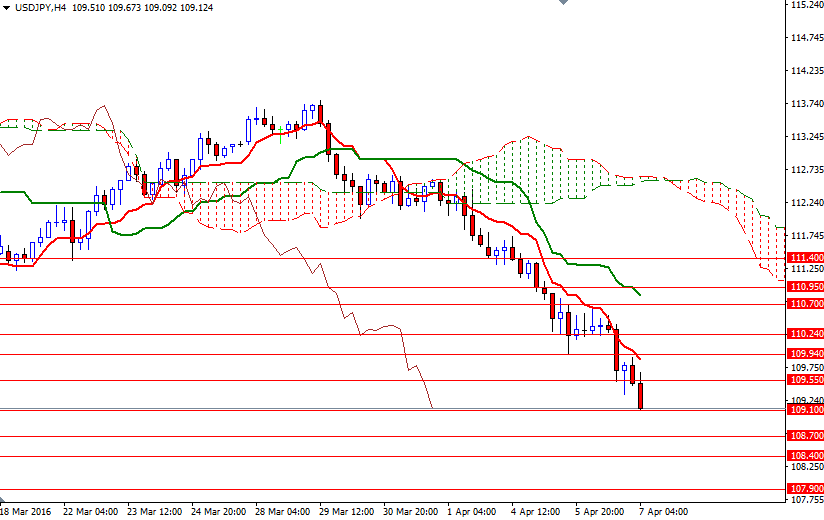Screen dimensions: 824x520
Task: Click the close price 109.124 in header
Action: point(197,8)
